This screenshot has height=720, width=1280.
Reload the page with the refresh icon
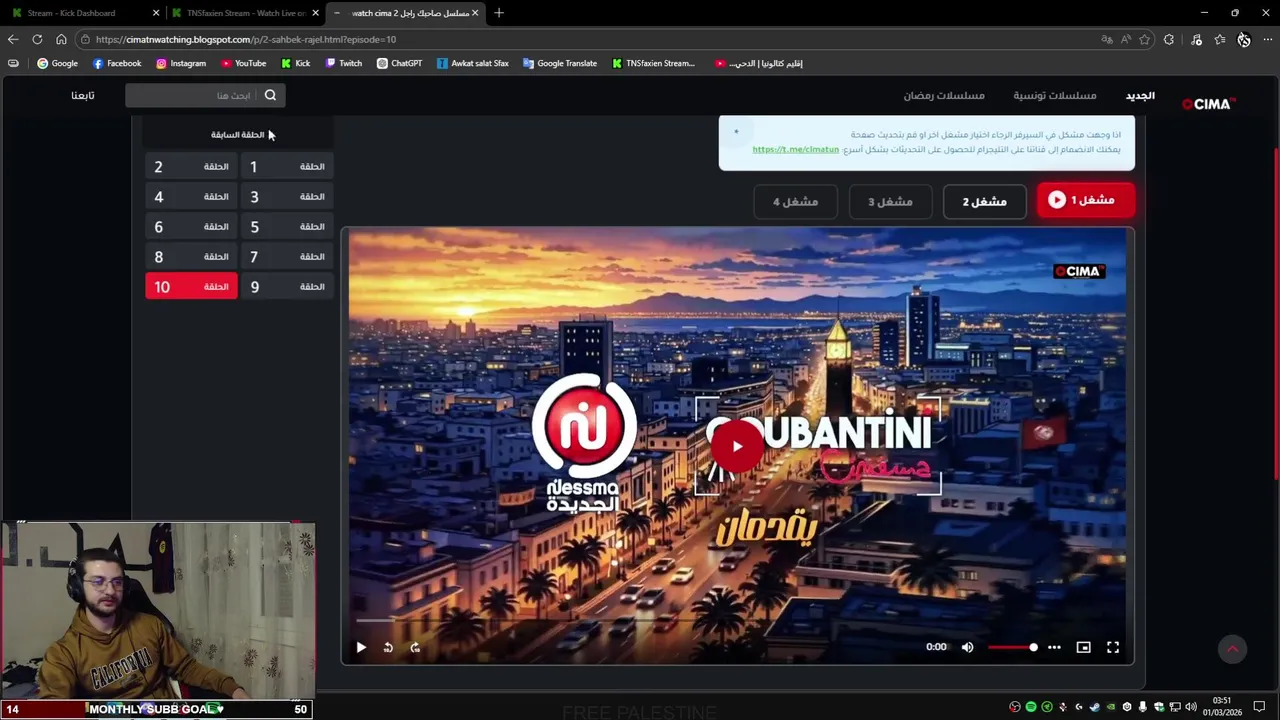point(37,39)
